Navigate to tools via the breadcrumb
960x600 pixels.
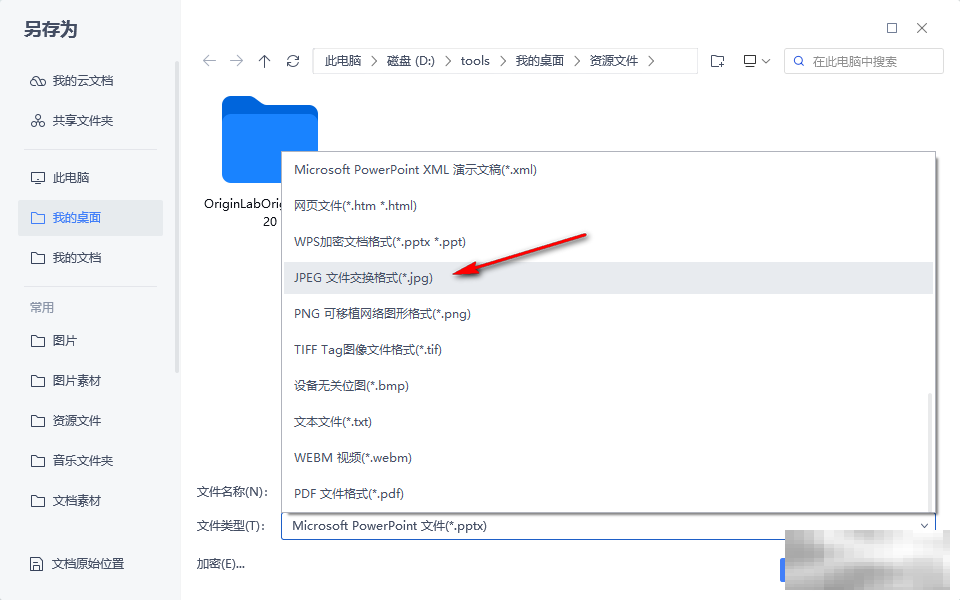[475, 61]
